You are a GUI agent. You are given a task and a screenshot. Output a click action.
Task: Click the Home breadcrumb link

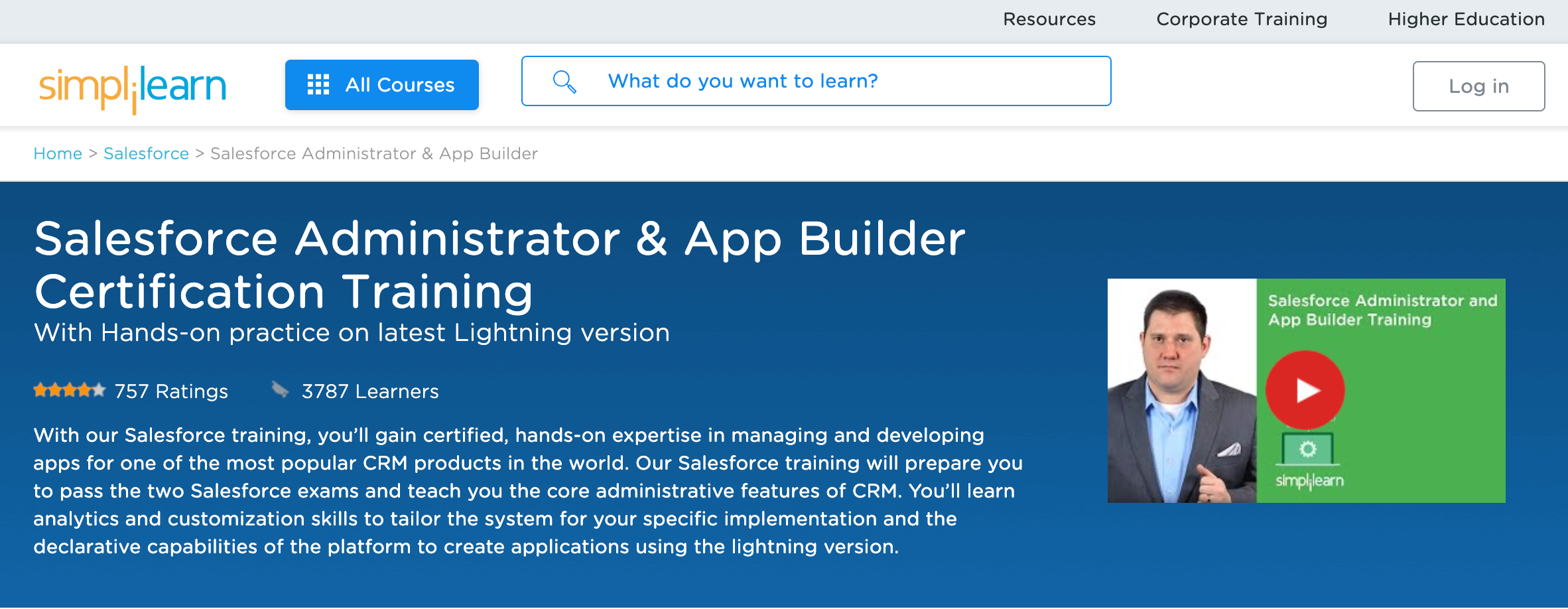(x=58, y=153)
